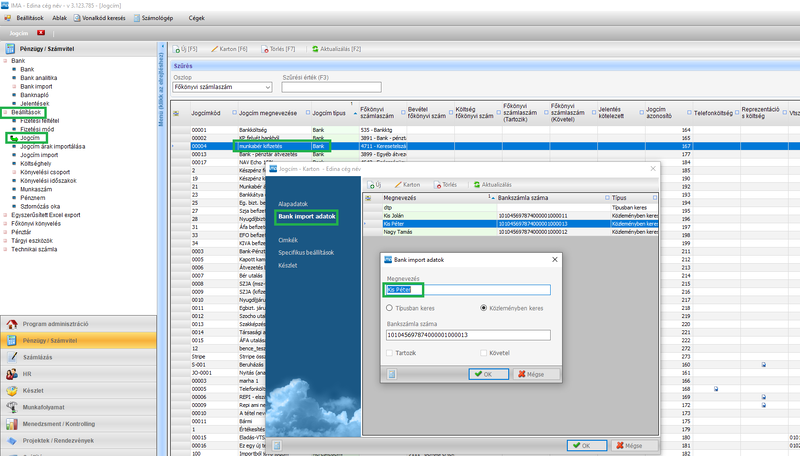Confirm Bank import adatok dialog with OK

coord(488,374)
